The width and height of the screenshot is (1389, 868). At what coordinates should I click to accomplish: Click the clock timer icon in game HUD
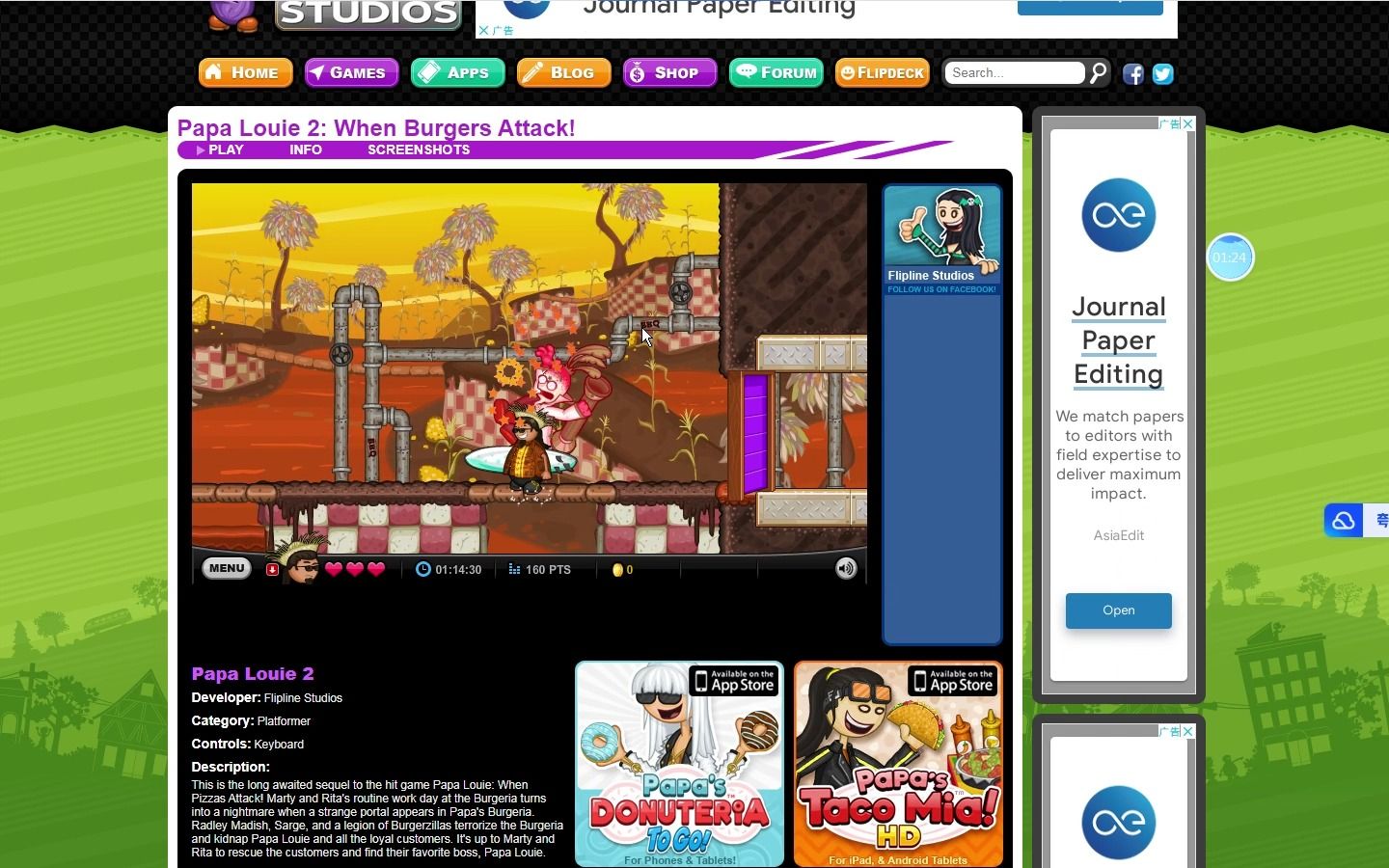pos(422,569)
